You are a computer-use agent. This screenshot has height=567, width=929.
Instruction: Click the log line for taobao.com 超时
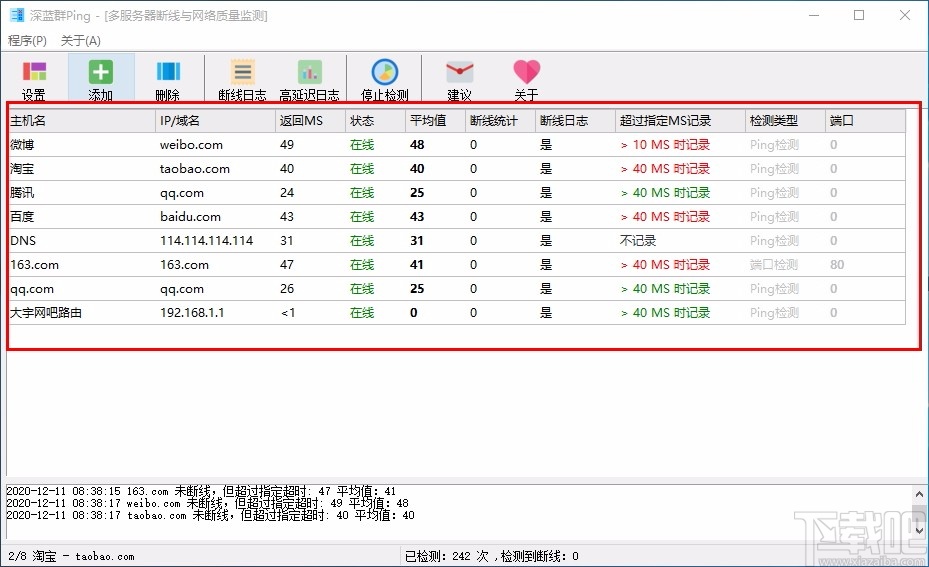210,515
